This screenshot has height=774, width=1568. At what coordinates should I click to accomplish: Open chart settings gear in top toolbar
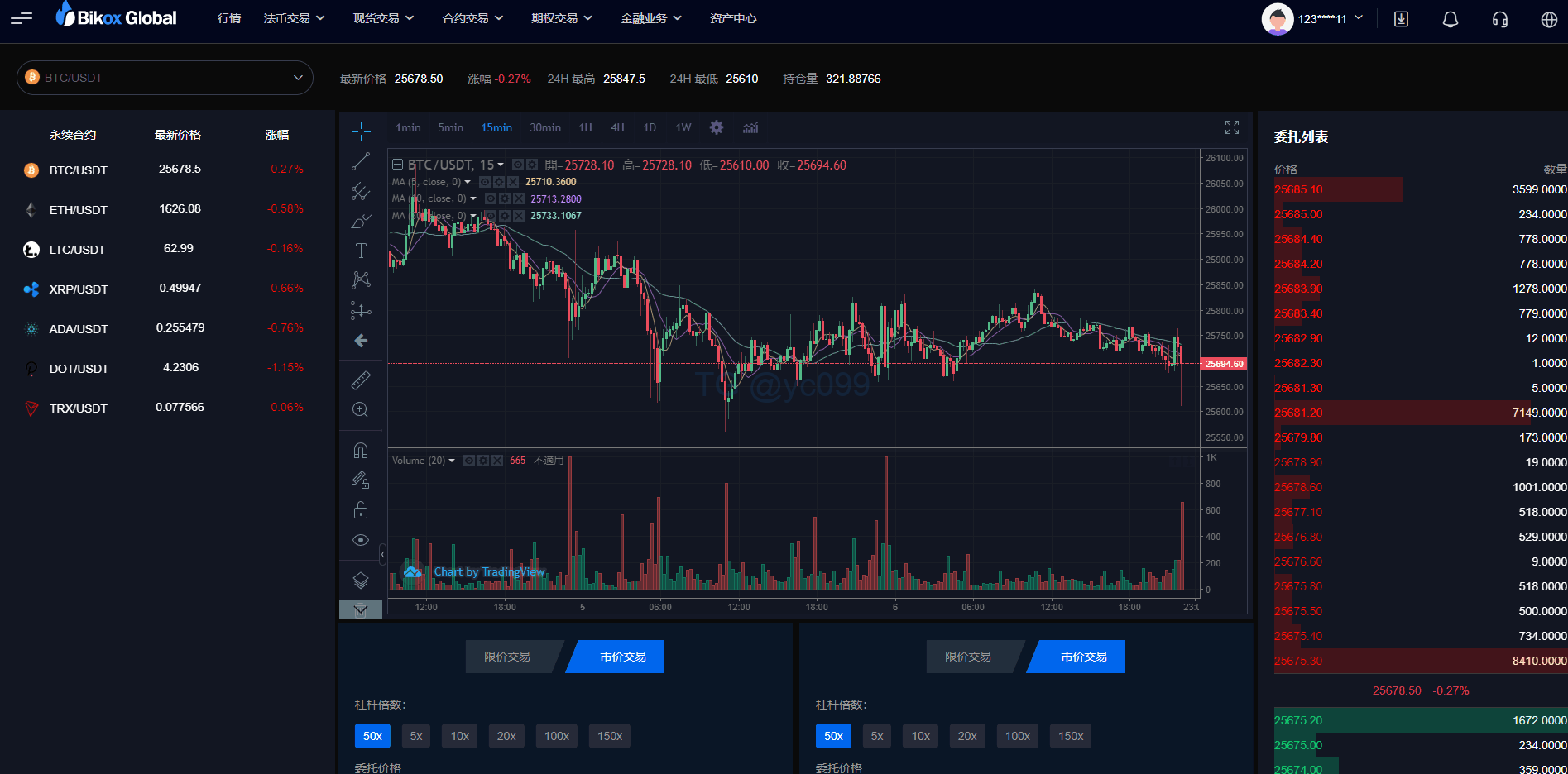tap(717, 127)
